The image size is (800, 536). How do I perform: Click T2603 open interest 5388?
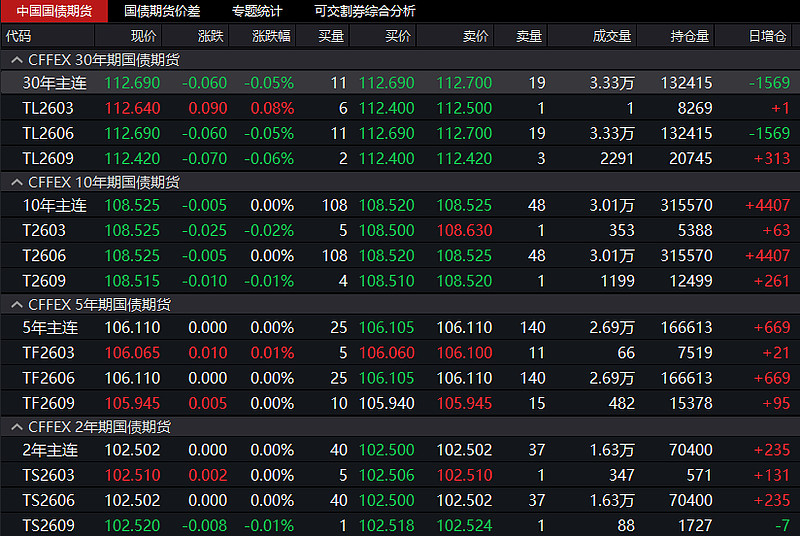(694, 231)
